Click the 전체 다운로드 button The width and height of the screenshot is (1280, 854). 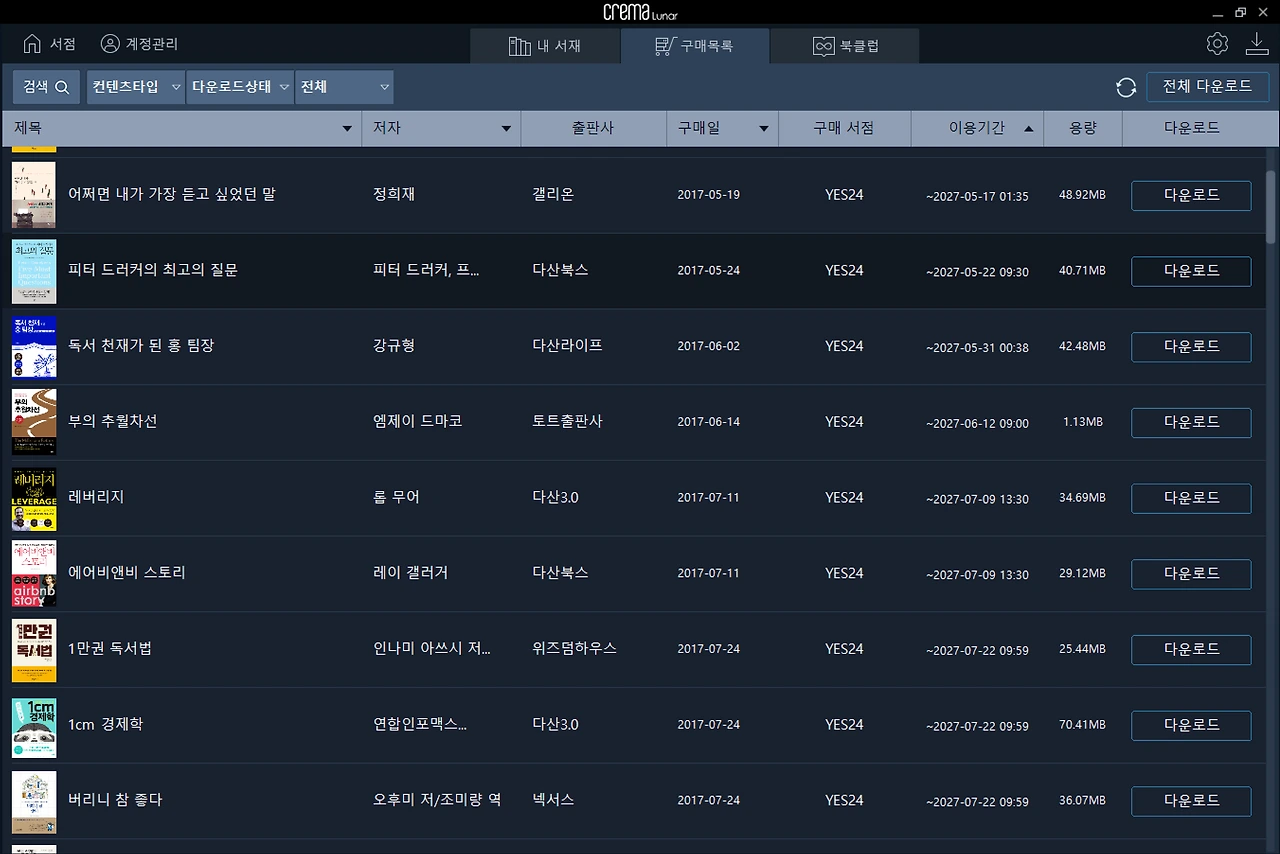(x=1208, y=87)
